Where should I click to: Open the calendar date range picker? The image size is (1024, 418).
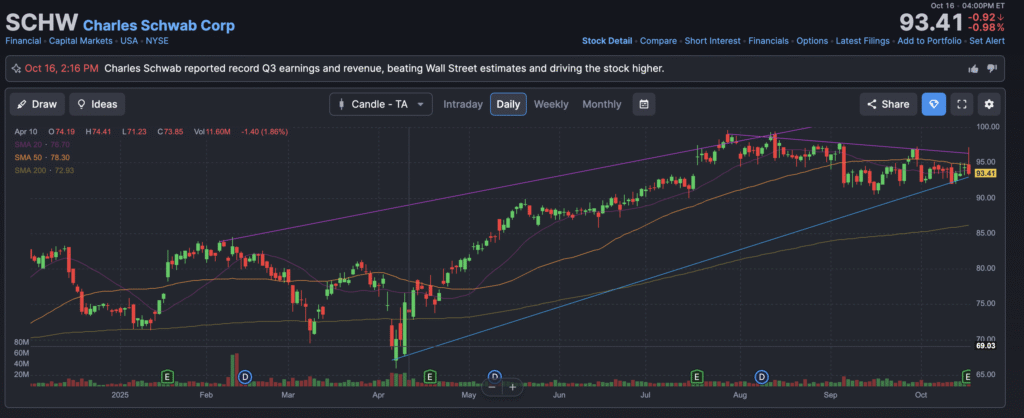click(645, 104)
